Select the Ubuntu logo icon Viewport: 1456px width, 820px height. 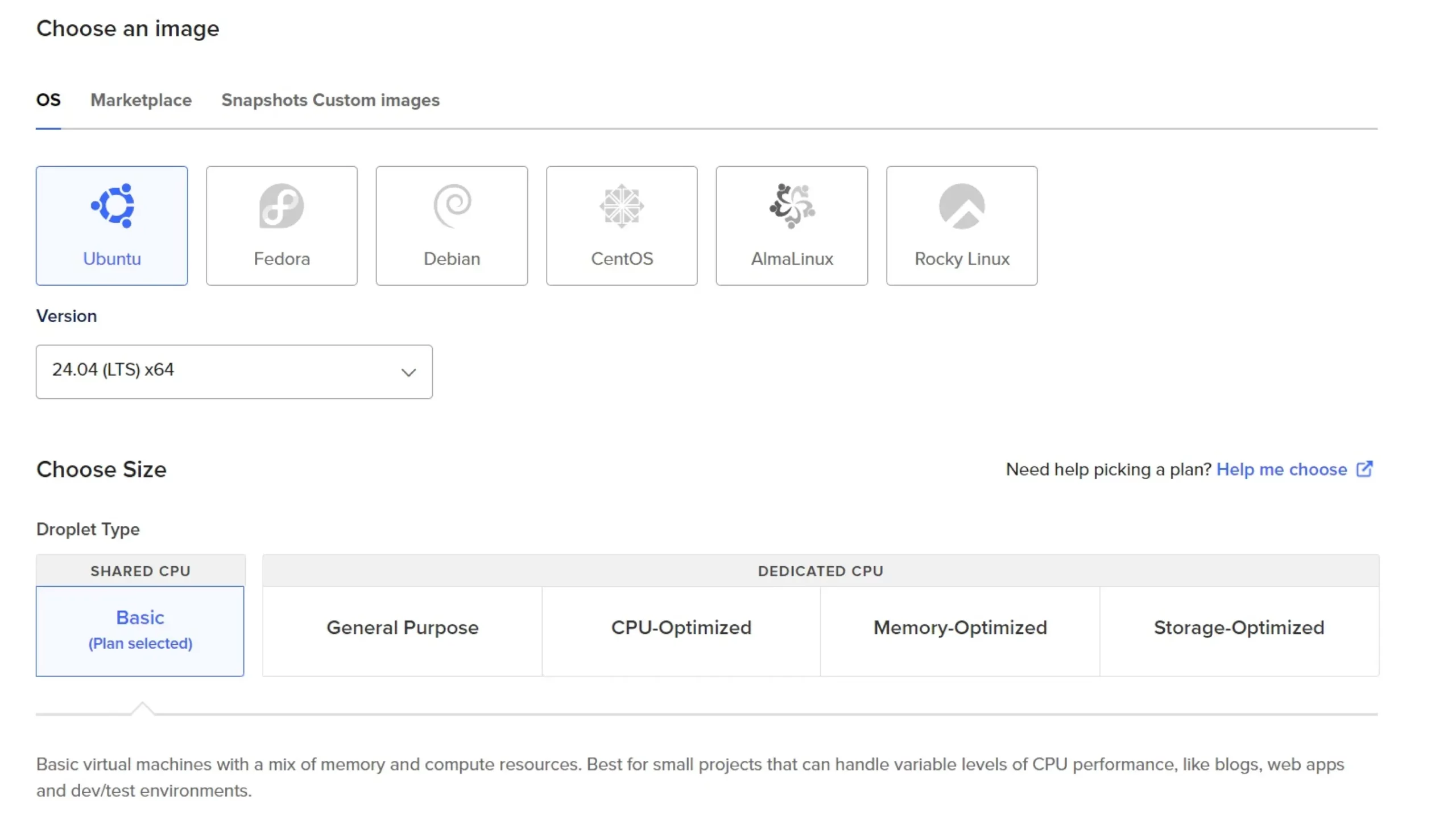(x=113, y=205)
